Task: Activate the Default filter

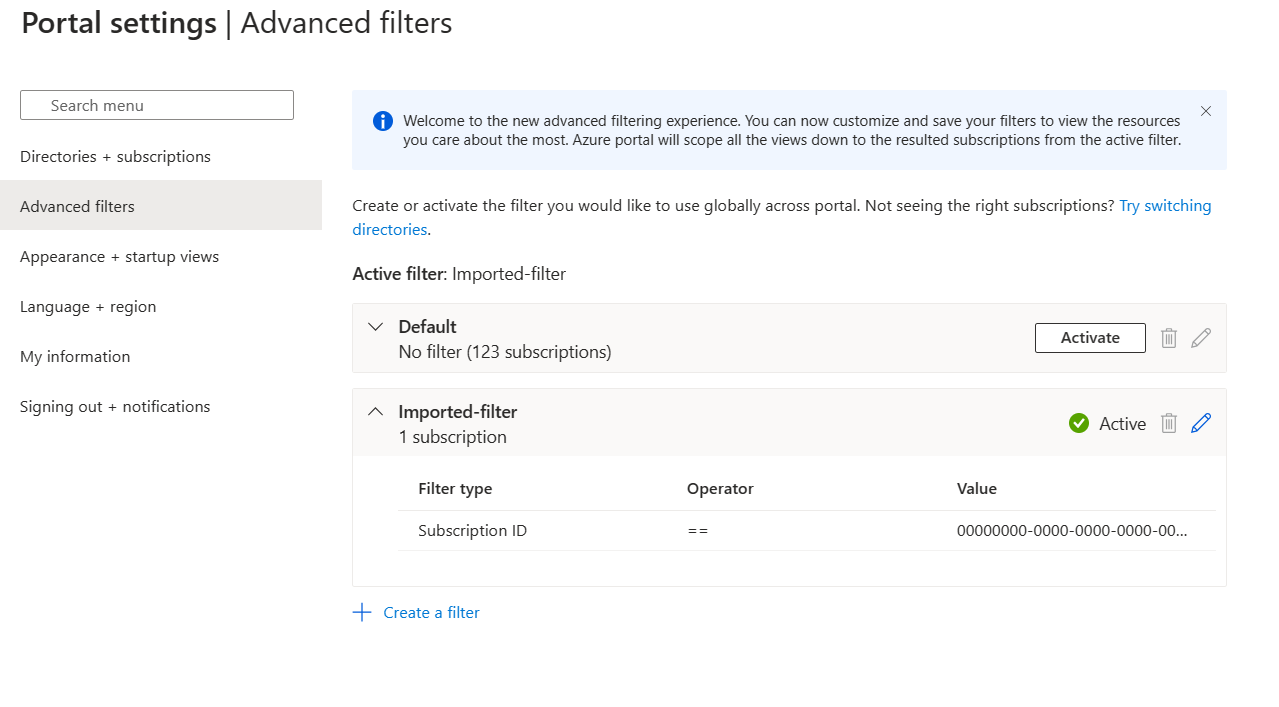Action: tap(1090, 338)
